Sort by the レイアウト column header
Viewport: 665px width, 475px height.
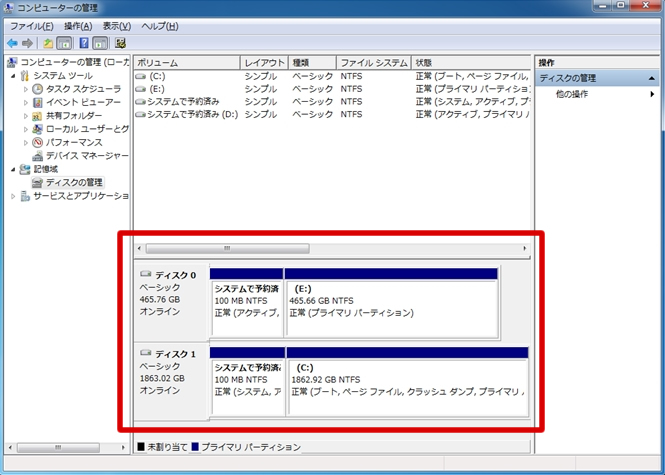click(264, 63)
